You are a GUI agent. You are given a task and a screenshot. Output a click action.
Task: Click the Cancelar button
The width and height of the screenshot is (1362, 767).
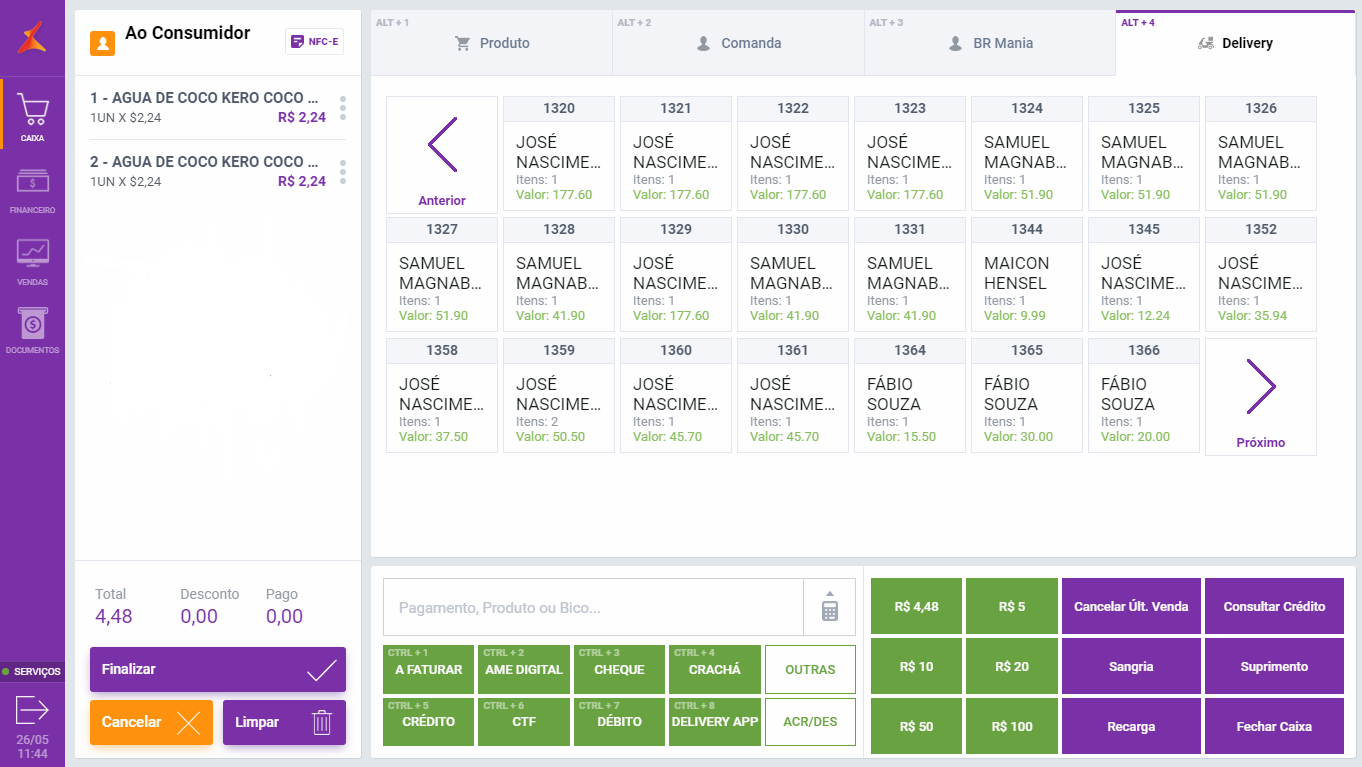[x=151, y=722]
